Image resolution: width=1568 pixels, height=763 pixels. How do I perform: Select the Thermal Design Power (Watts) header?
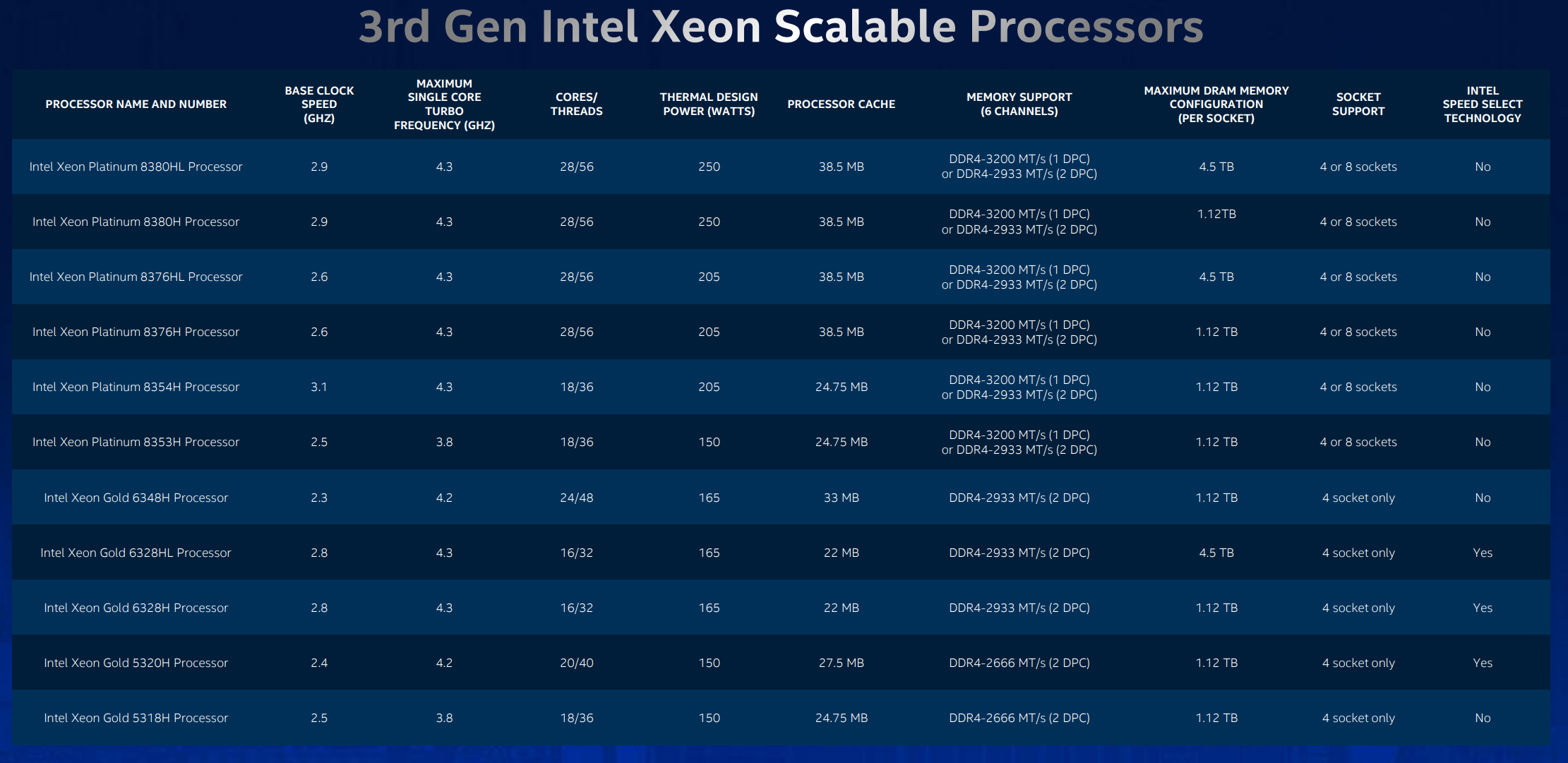tap(709, 104)
